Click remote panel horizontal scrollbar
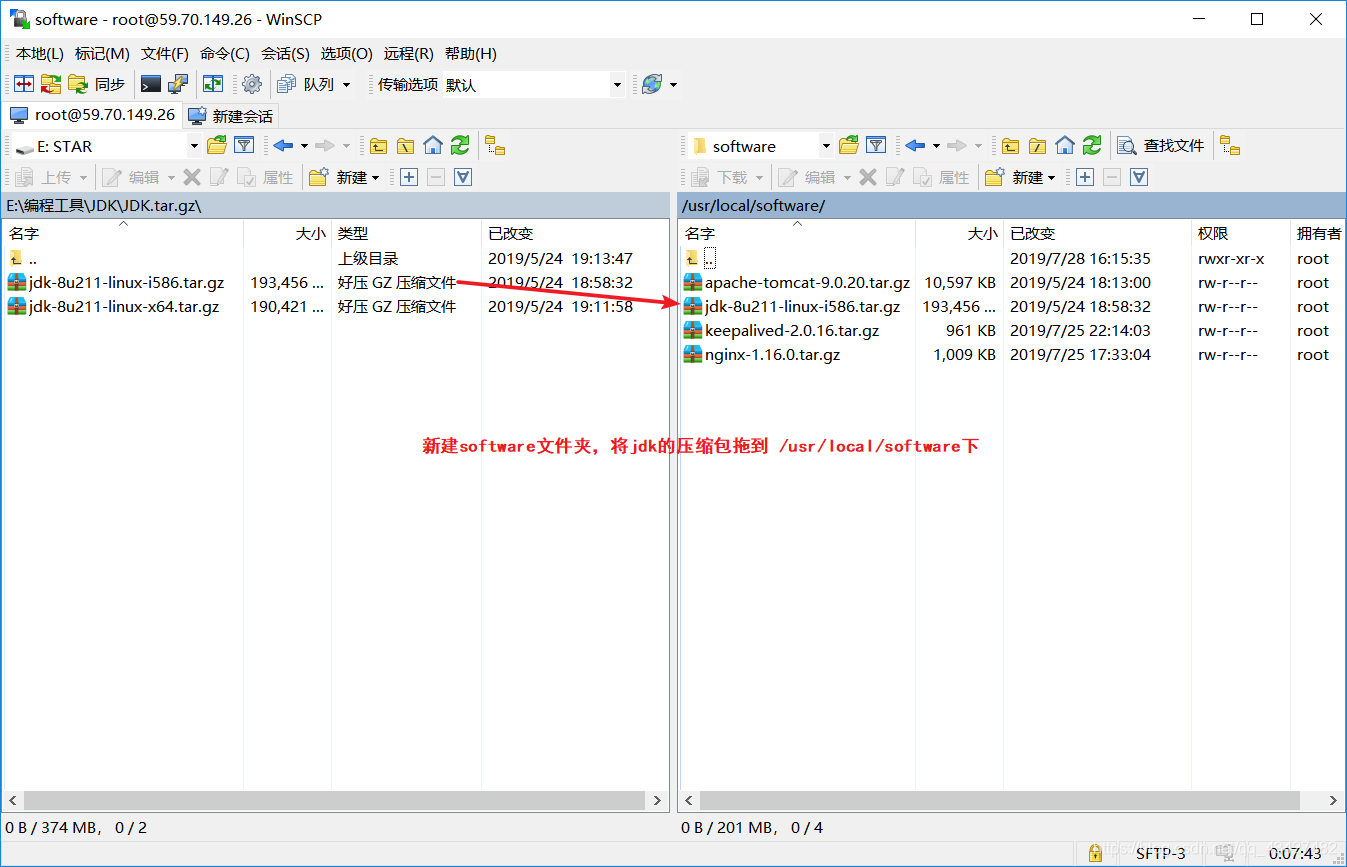This screenshot has height=867, width=1347. (x=1000, y=801)
